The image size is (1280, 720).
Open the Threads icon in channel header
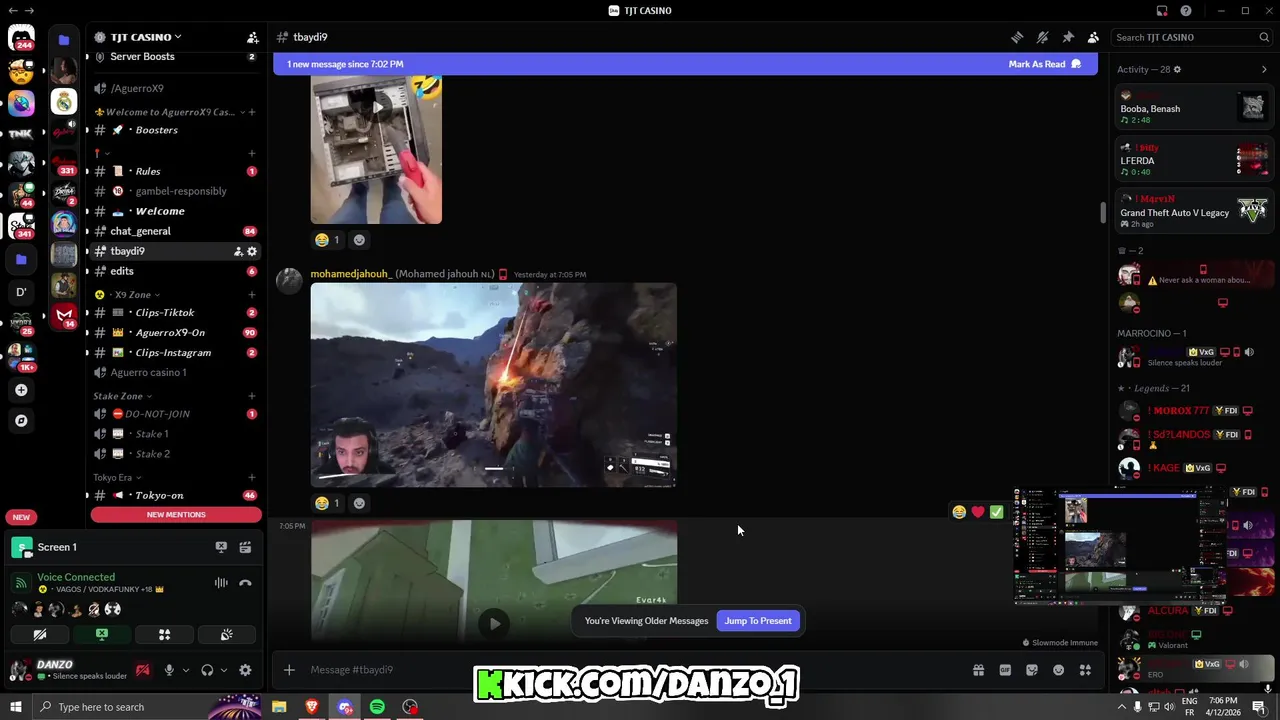[1017, 37]
